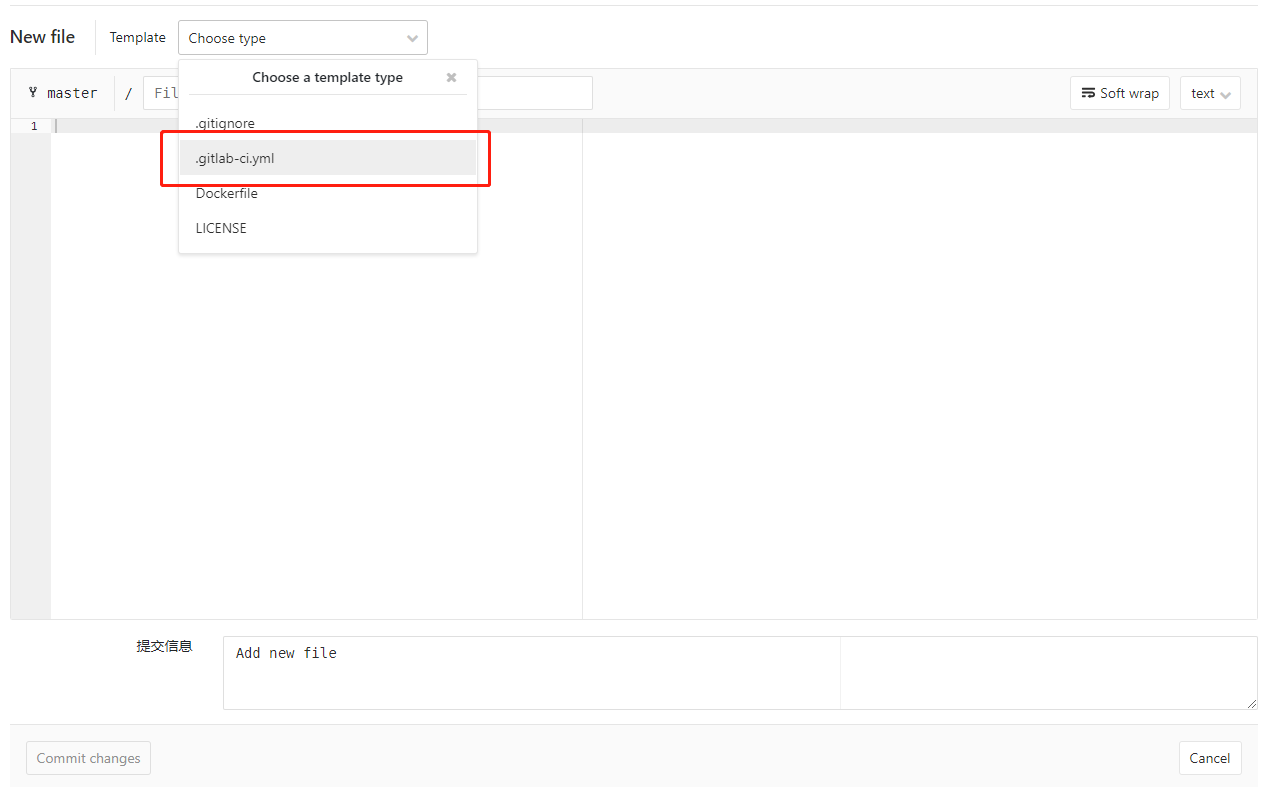Screen dimensions: 1264x787
Task: Choose the .gitignore template option
Action: (x=224, y=122)
